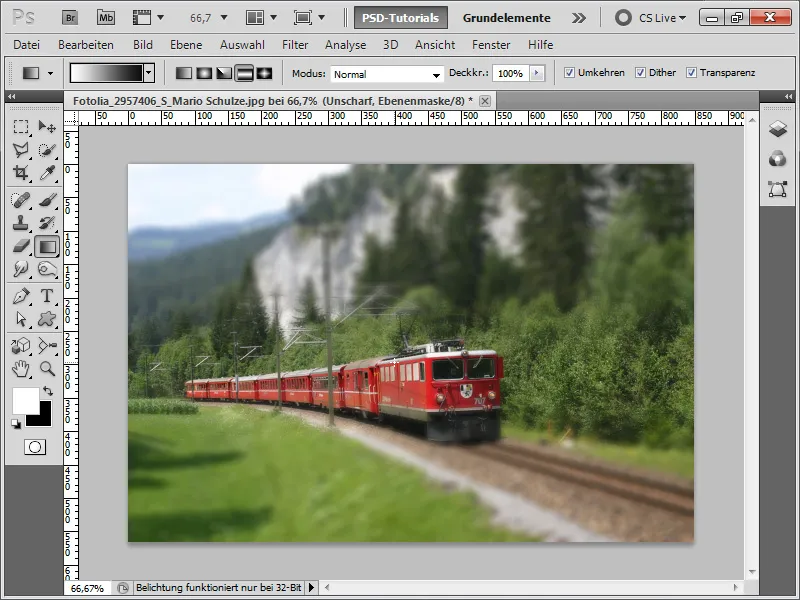The width and height of the screenshot is (800, 600).
Task: Open status bar info flyout arrow
Action: (x=311, y=588)
